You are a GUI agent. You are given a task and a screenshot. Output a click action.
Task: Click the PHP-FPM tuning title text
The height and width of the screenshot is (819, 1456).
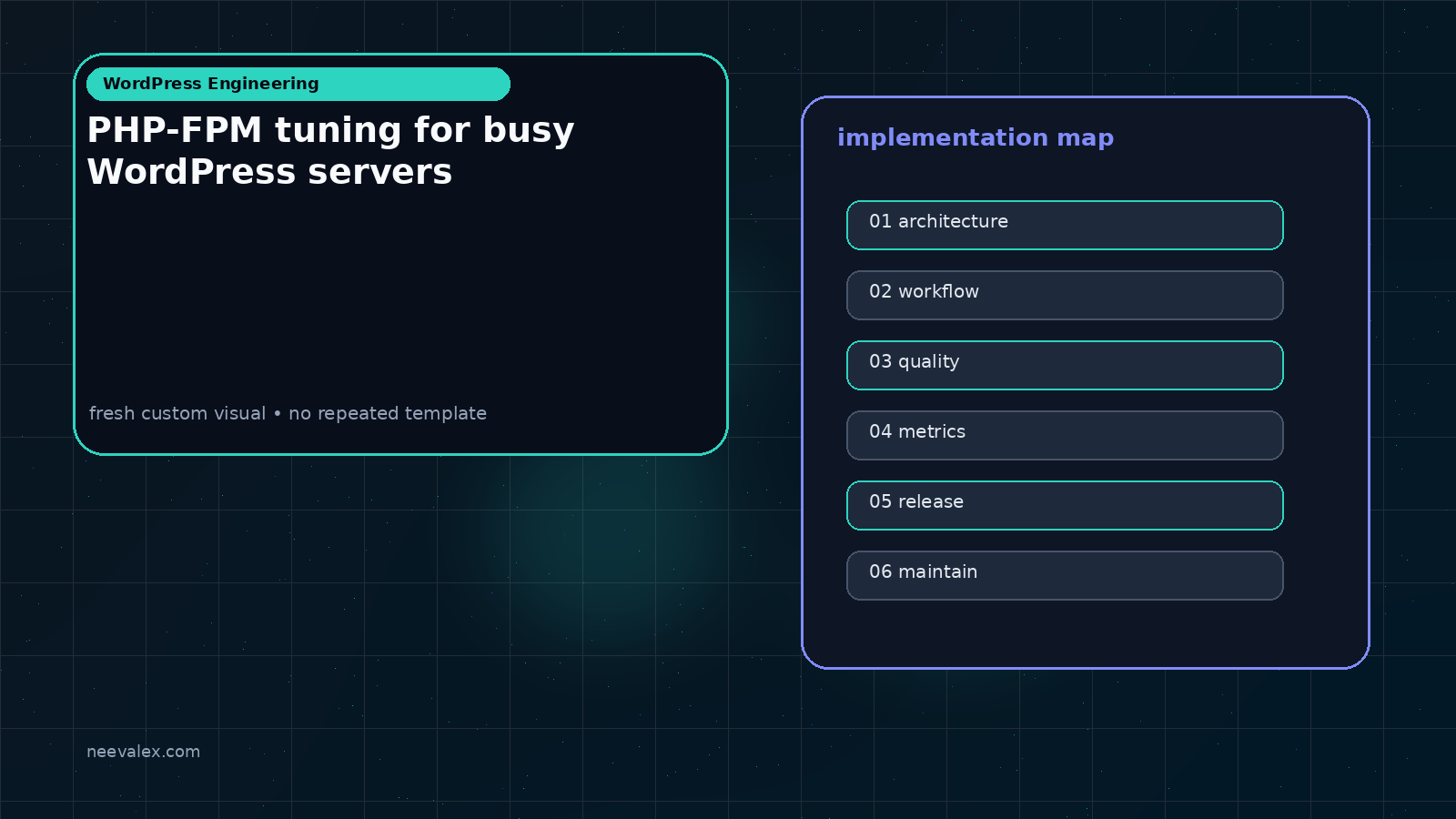click(x=330, y=150)
